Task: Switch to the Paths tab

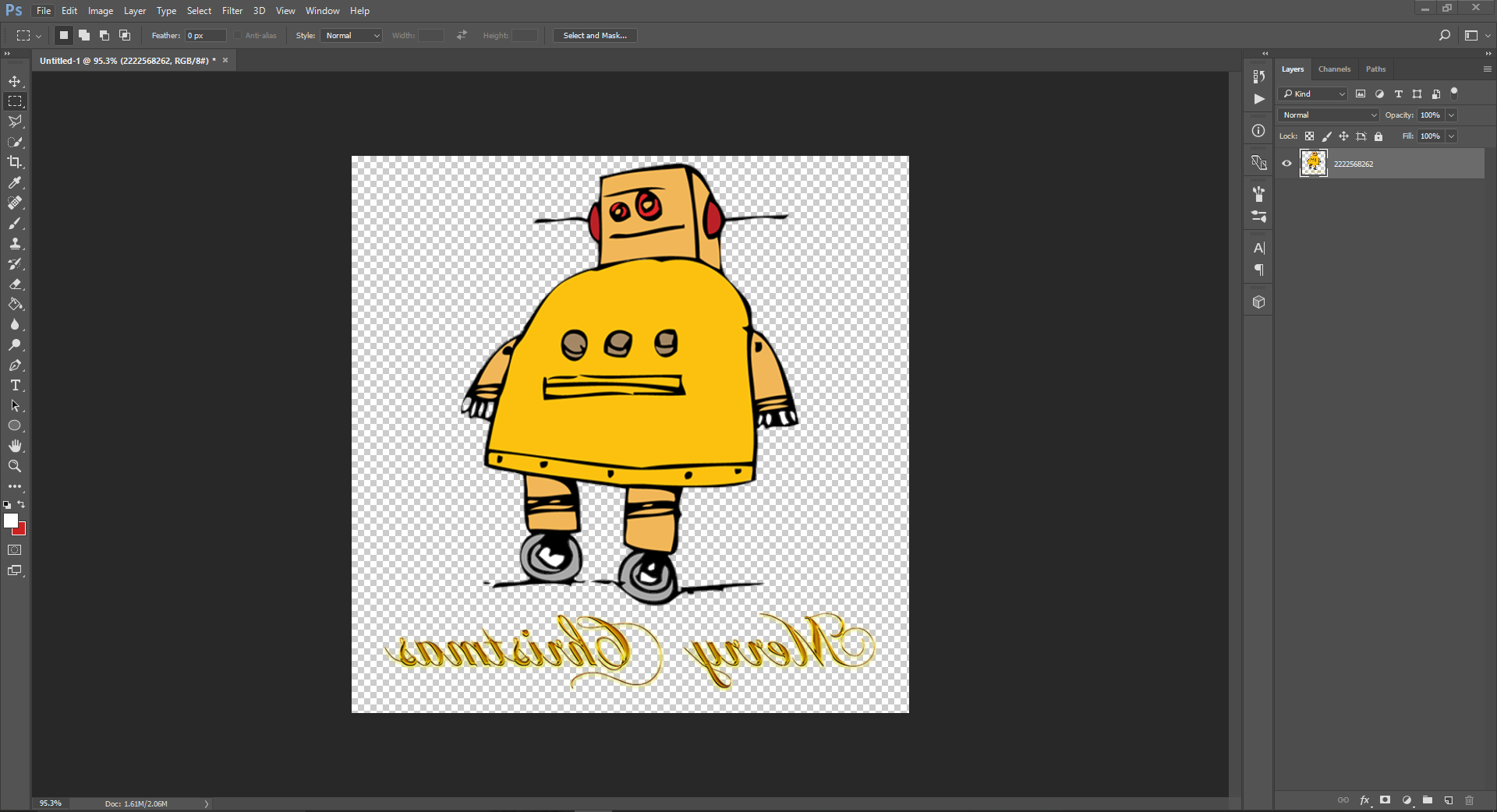Action: point(1375,69)
